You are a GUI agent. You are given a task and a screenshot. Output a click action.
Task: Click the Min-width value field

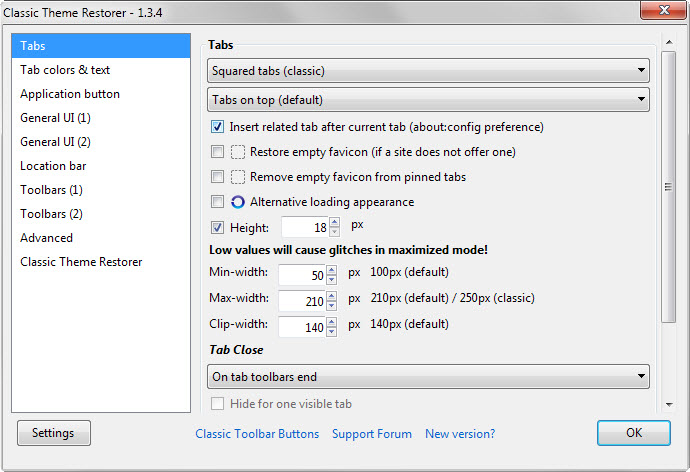tap(302, 275)
